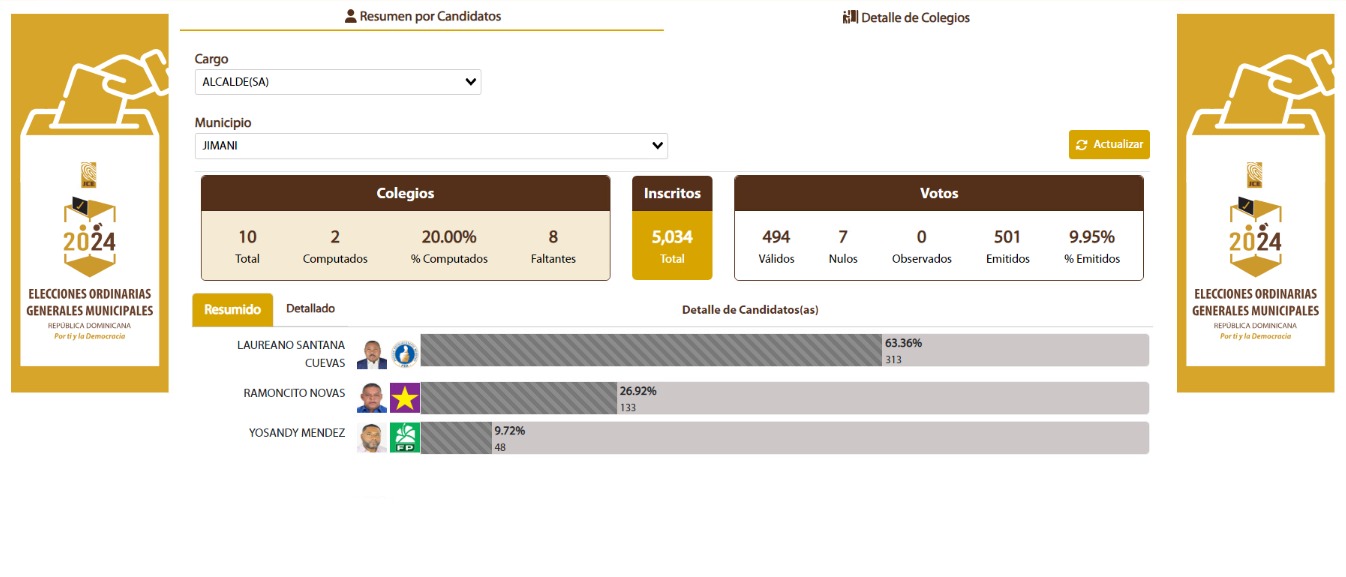Image resolution: width=1346 pixels, height=577 pixels.
Task: Select the Resumen por Candidatos tab
Action: click(x=422, y=16)
